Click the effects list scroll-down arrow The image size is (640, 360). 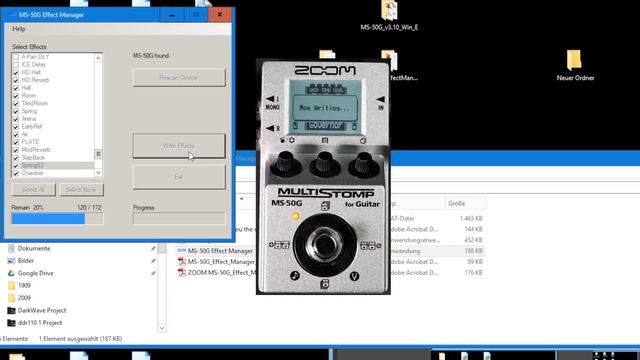pos(98,173)
